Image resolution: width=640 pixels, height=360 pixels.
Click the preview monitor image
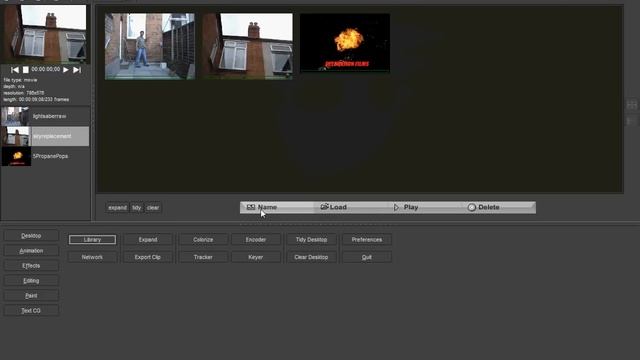(45, 34)
